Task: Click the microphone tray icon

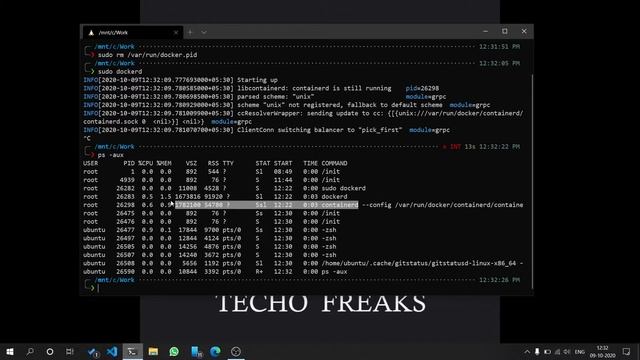Action: point(537,352)
